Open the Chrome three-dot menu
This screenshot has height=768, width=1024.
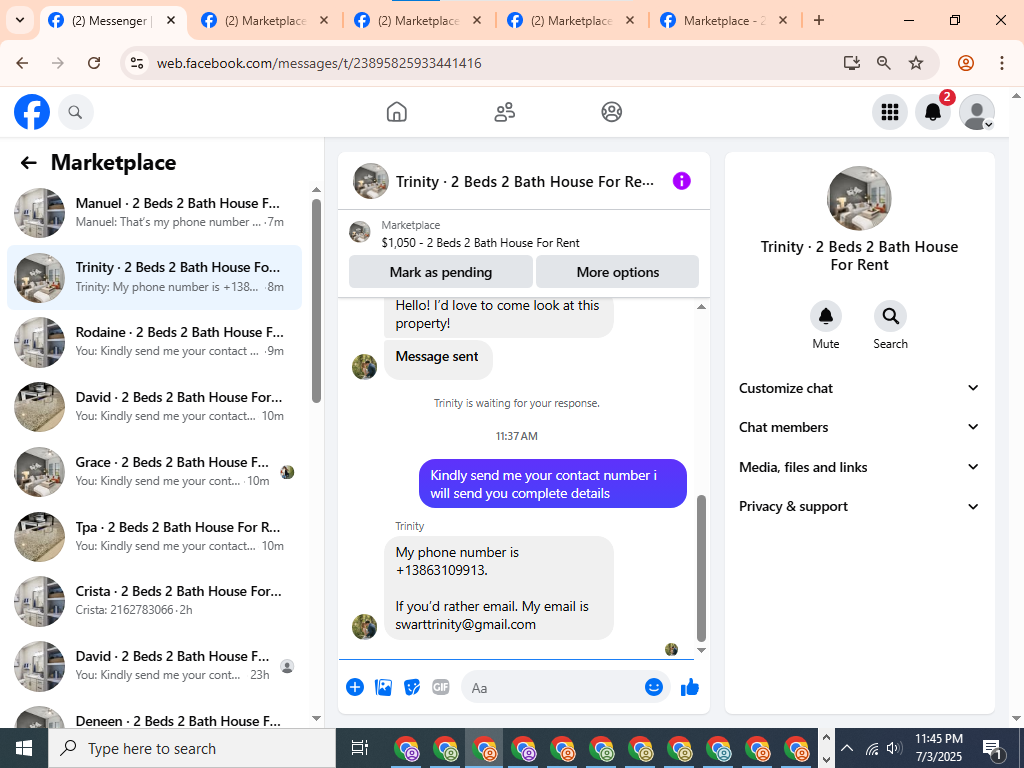(1001, 63)
